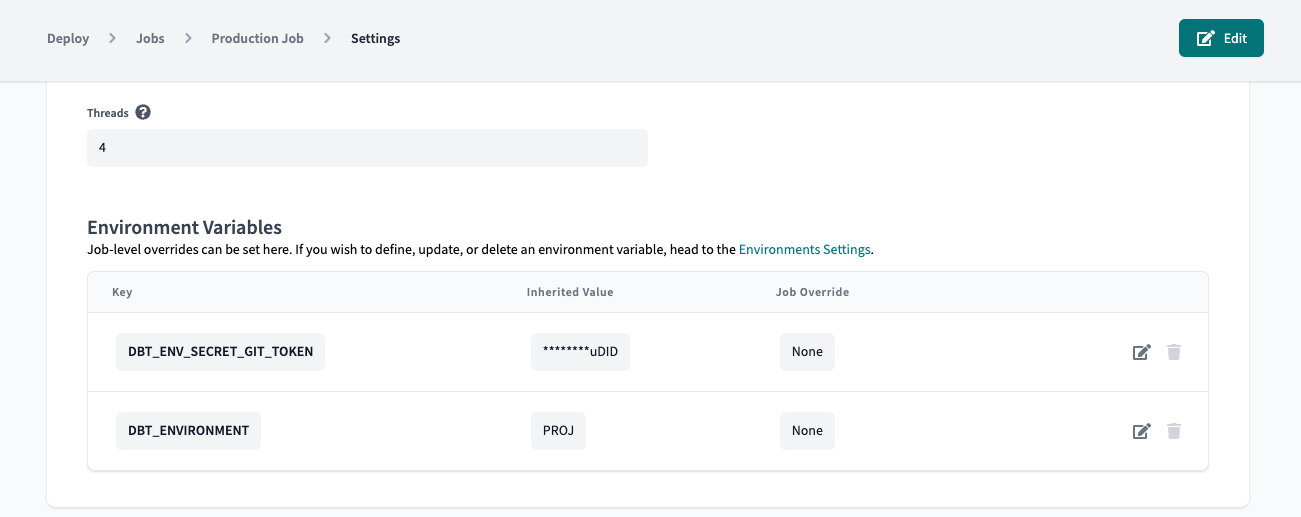Click the Threads input field
1301x517 pixels.
coord(367,148)
